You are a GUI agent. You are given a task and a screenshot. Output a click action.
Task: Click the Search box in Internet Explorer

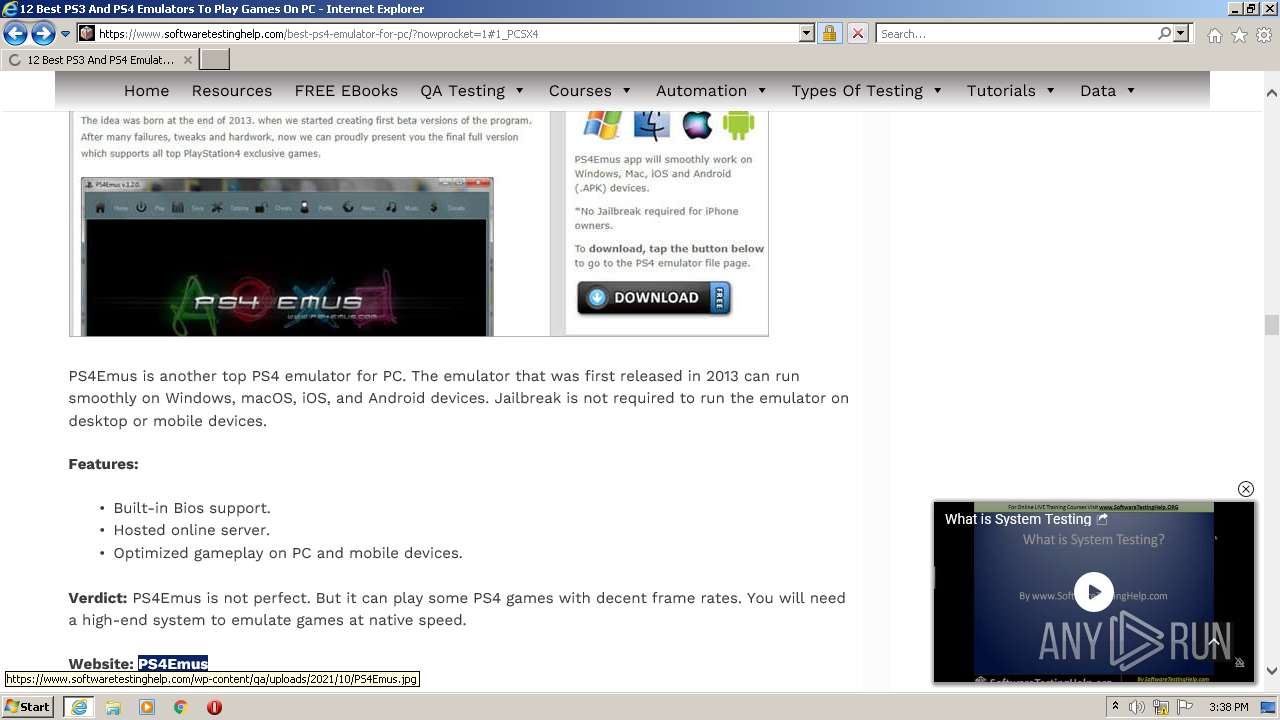click(x=1016, y=33)
